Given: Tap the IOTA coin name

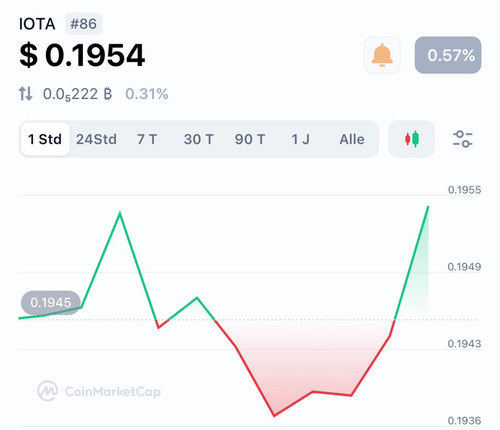Looking at the screenshot, I should tap(37, 24).
